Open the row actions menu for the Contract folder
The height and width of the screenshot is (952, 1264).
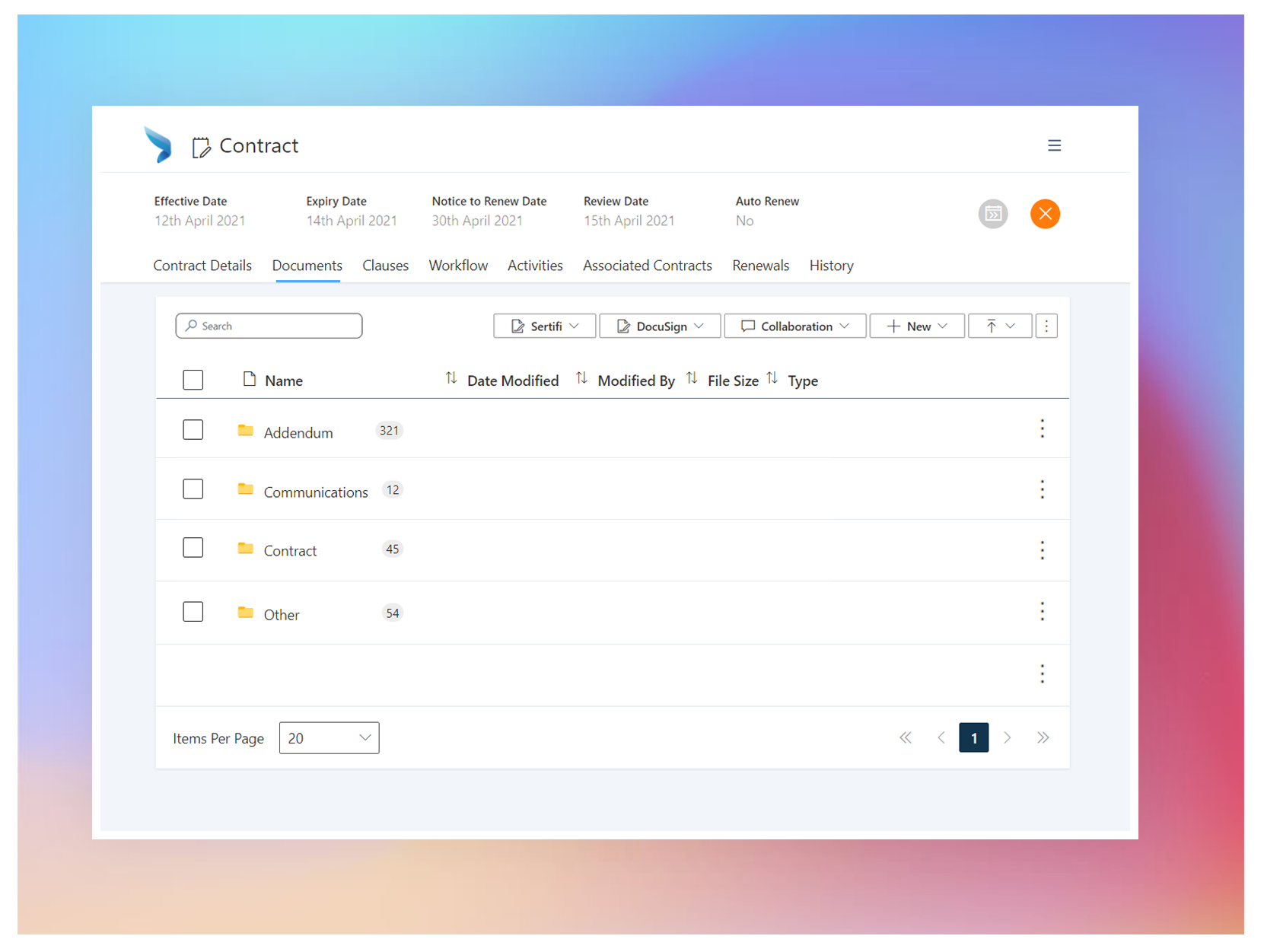click(1043, 550)
